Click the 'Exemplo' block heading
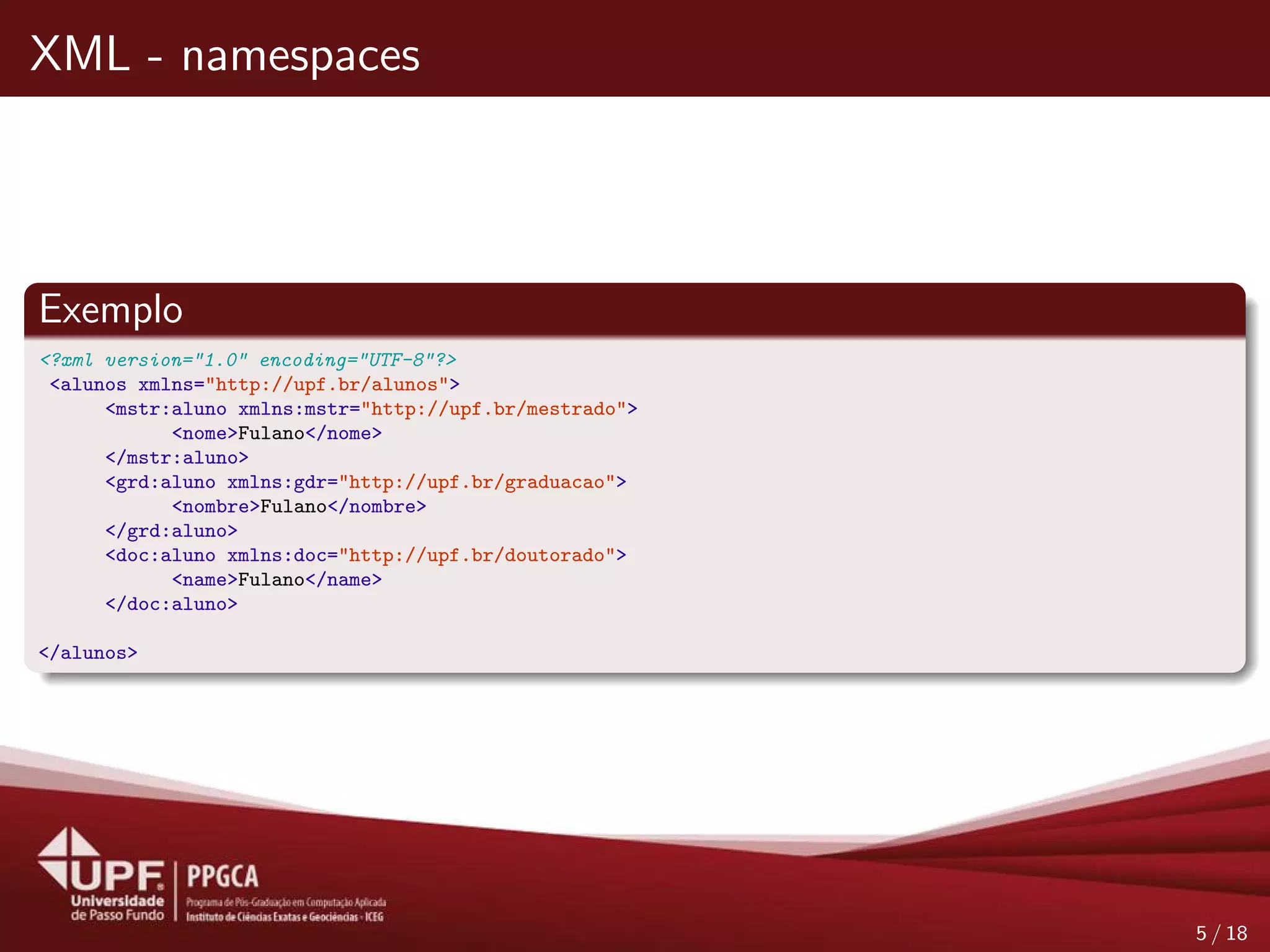The width and height of the screenshot is (1270, 952). click(111, 309)
